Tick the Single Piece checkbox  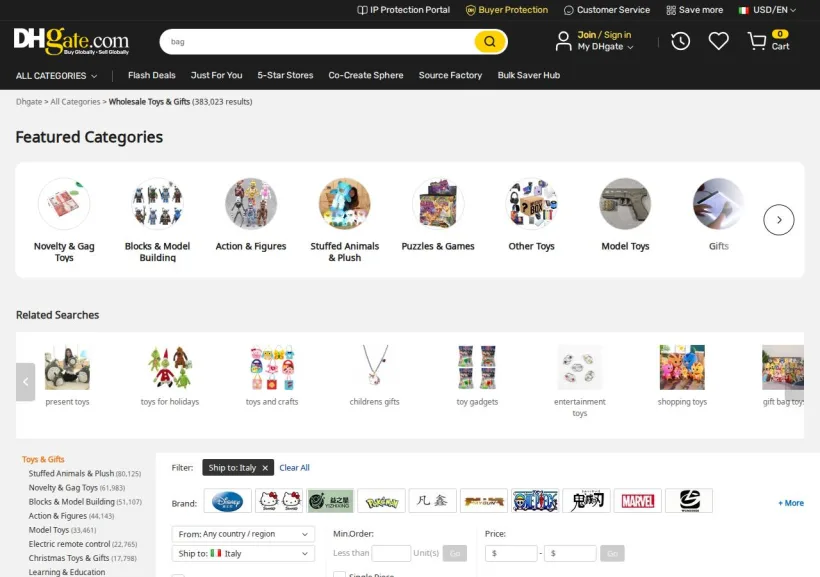click(339, 574)
